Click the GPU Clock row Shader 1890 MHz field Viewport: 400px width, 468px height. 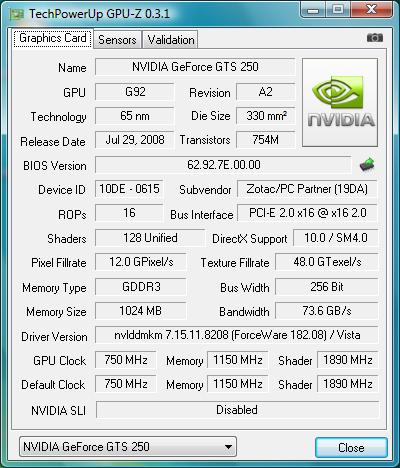point(348,360)
